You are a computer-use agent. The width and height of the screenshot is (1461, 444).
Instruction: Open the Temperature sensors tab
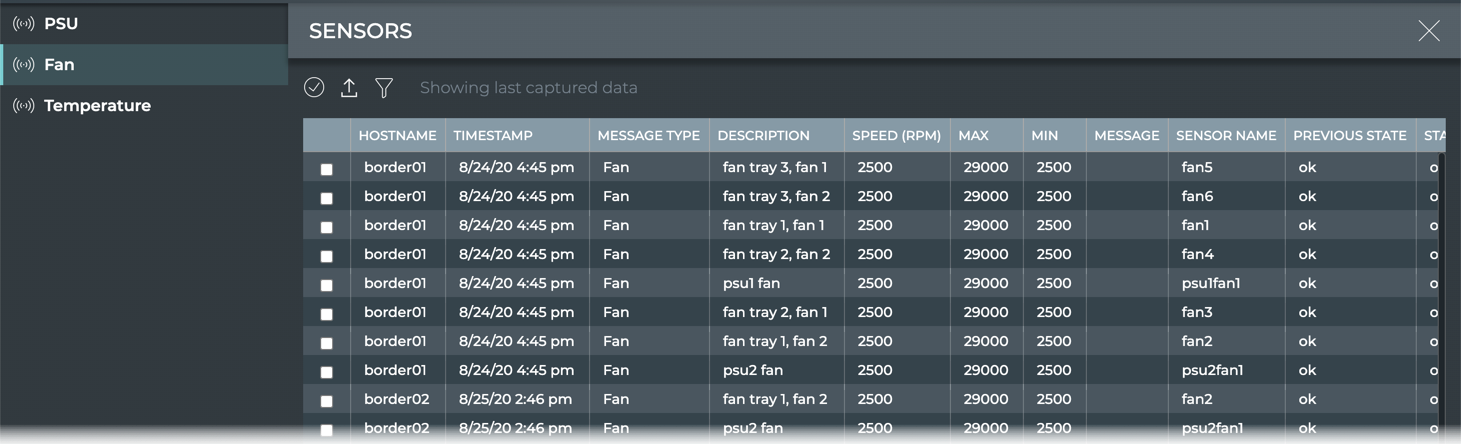point(97,106)
